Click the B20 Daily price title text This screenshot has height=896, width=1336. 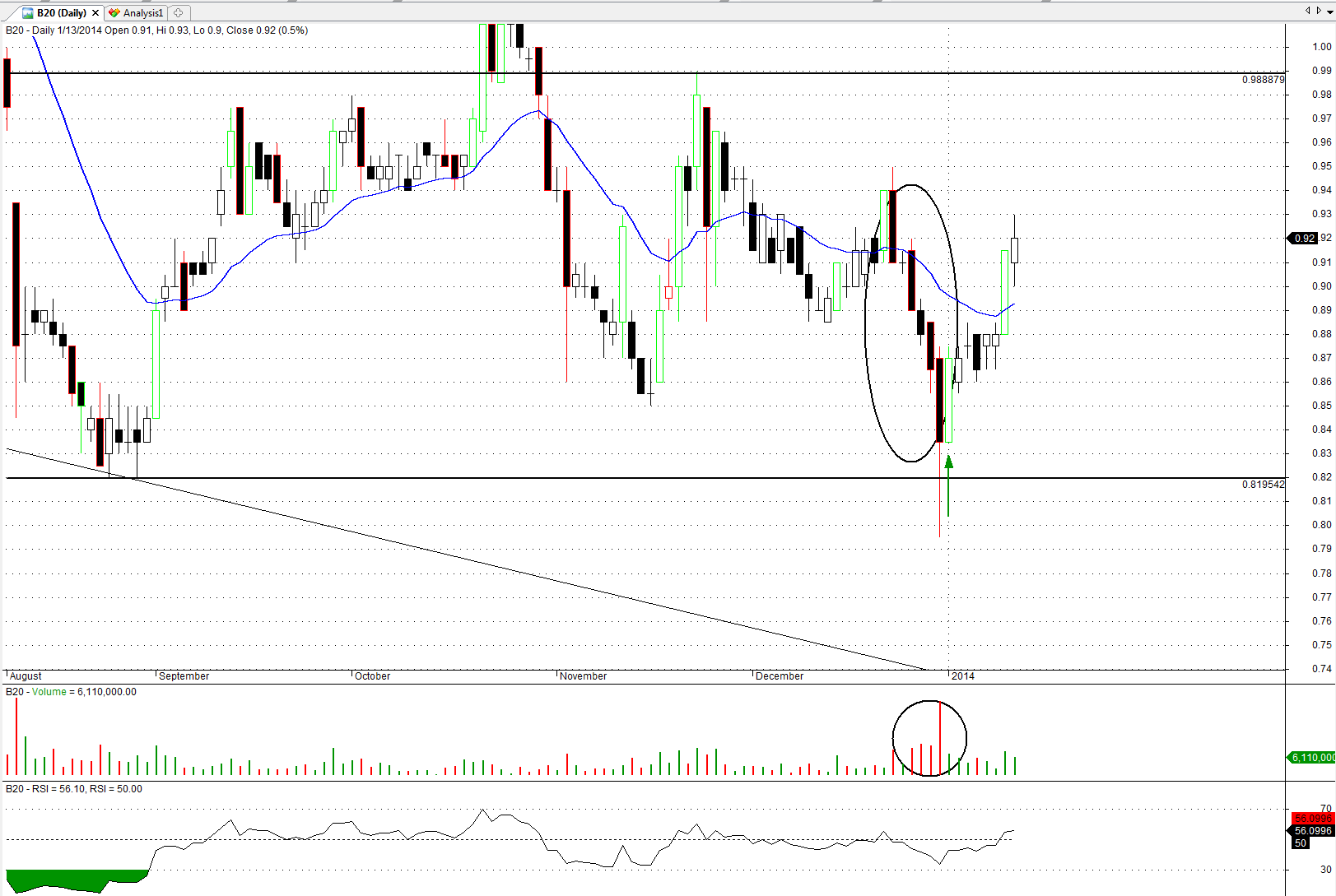[156, 30]
